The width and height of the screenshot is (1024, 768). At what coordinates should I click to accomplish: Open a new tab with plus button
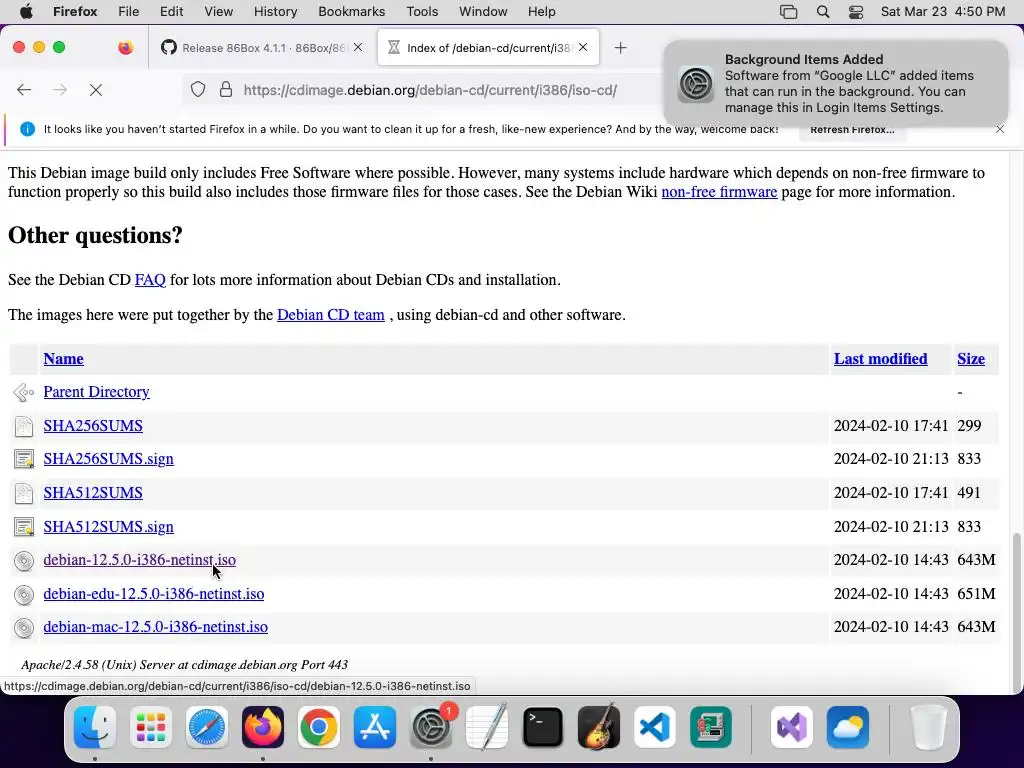pos(620,48)
